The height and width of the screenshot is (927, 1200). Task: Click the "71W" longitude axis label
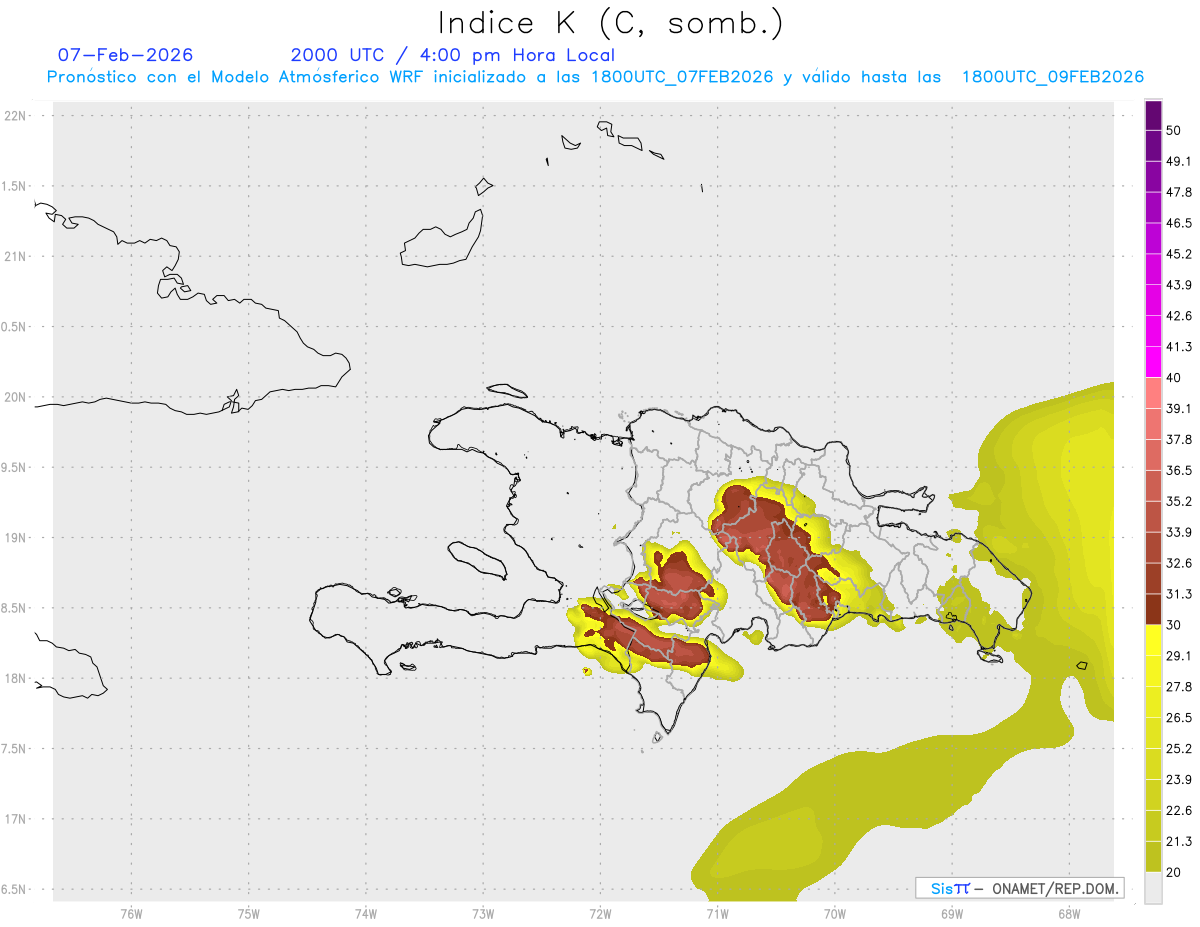click(717, 914)
